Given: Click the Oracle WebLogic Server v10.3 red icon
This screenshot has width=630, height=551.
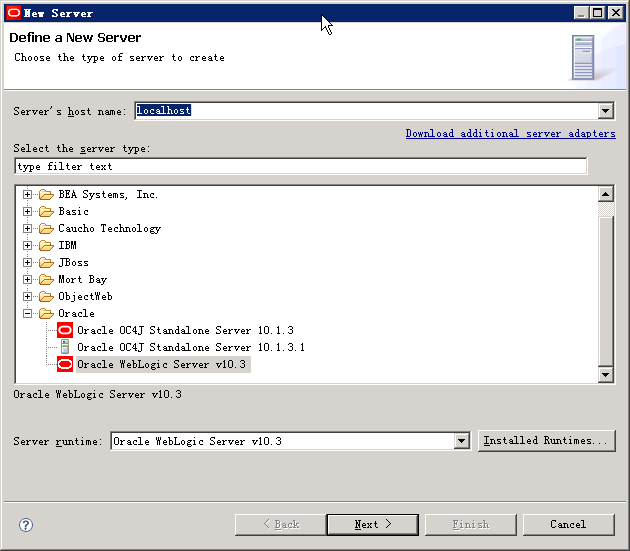Looking at the screenshot, I should pyautogui.click(x=65, y=364).
